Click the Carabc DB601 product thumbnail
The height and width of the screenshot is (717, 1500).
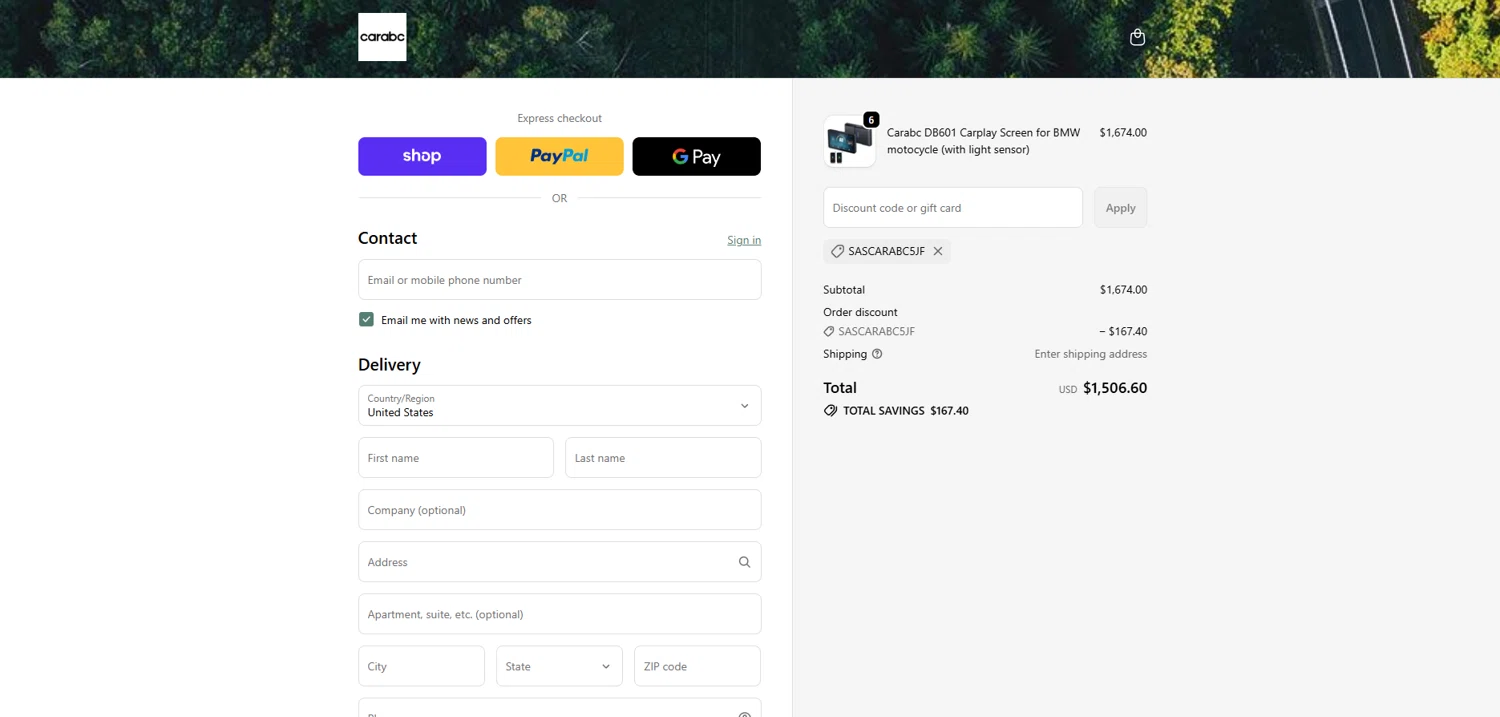[x=849, y=141]
